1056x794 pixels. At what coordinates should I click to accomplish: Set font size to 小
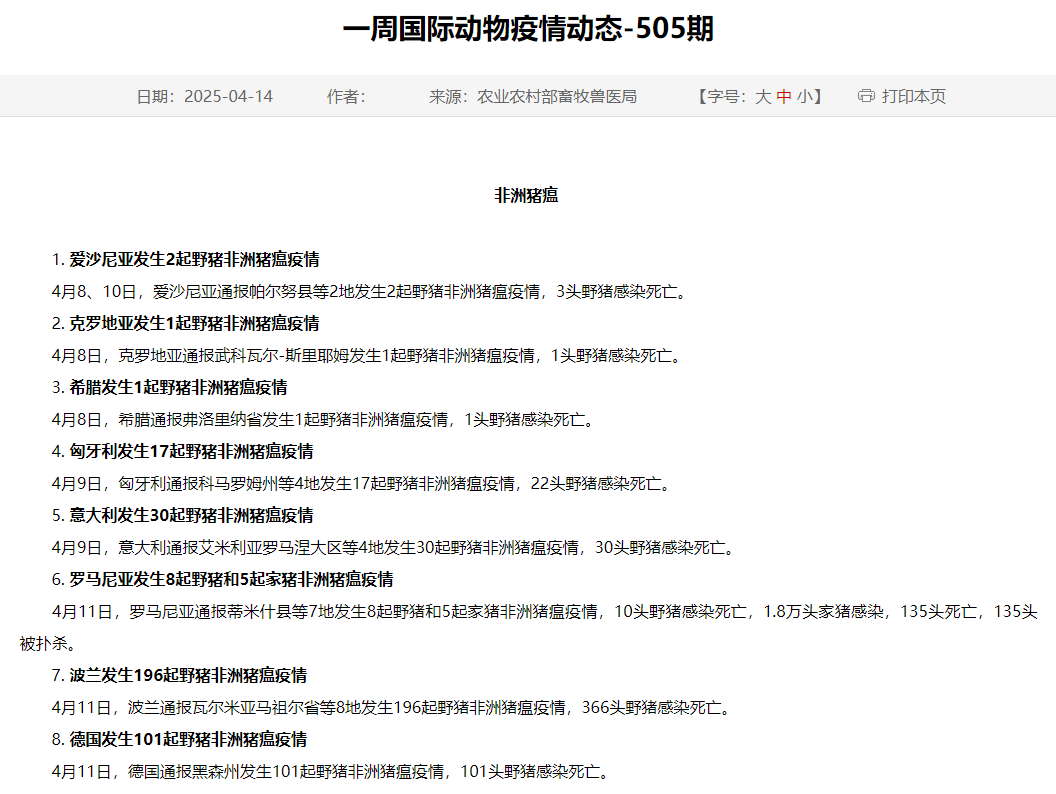tap(804, 96)
